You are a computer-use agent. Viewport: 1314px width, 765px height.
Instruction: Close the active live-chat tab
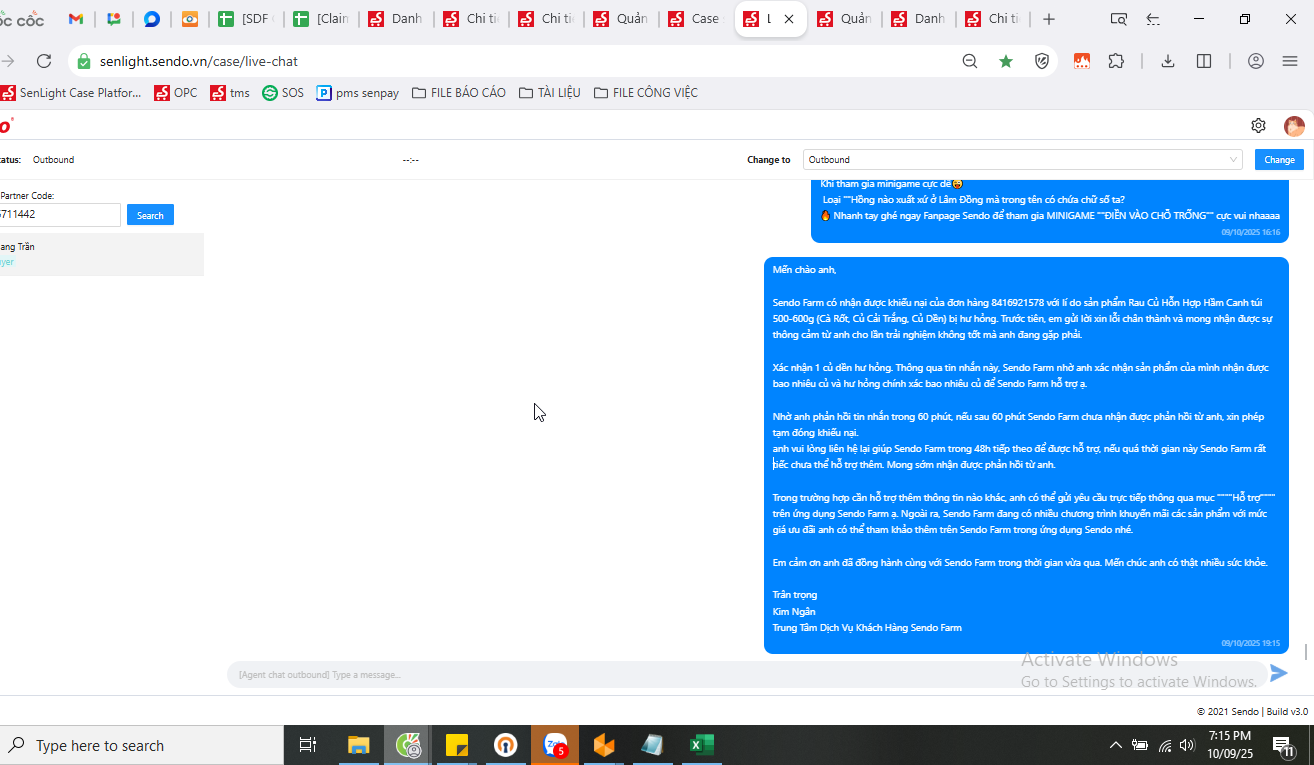(789, 19)
